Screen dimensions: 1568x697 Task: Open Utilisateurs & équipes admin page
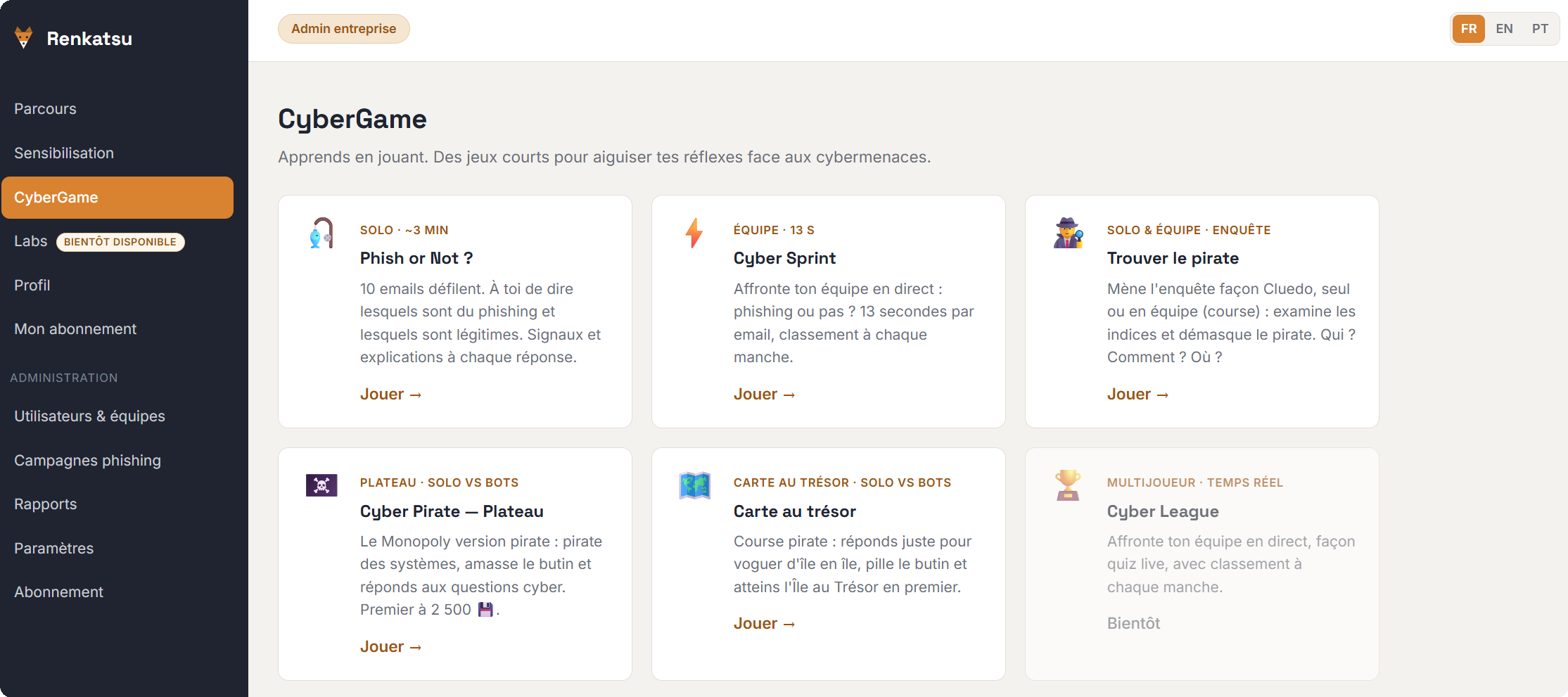coord(117,416)
